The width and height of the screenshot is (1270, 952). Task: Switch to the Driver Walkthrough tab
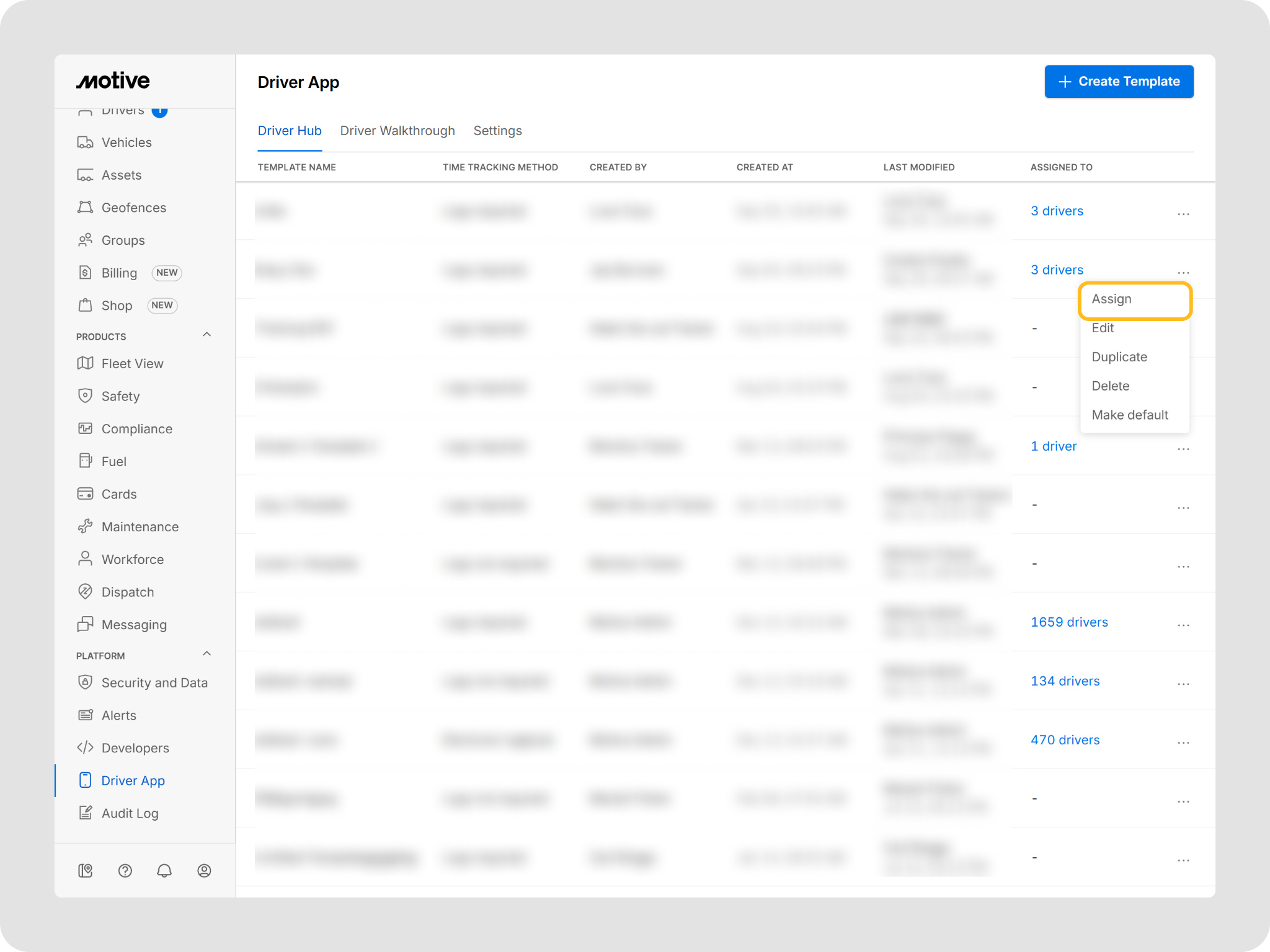tap(397, 131)
